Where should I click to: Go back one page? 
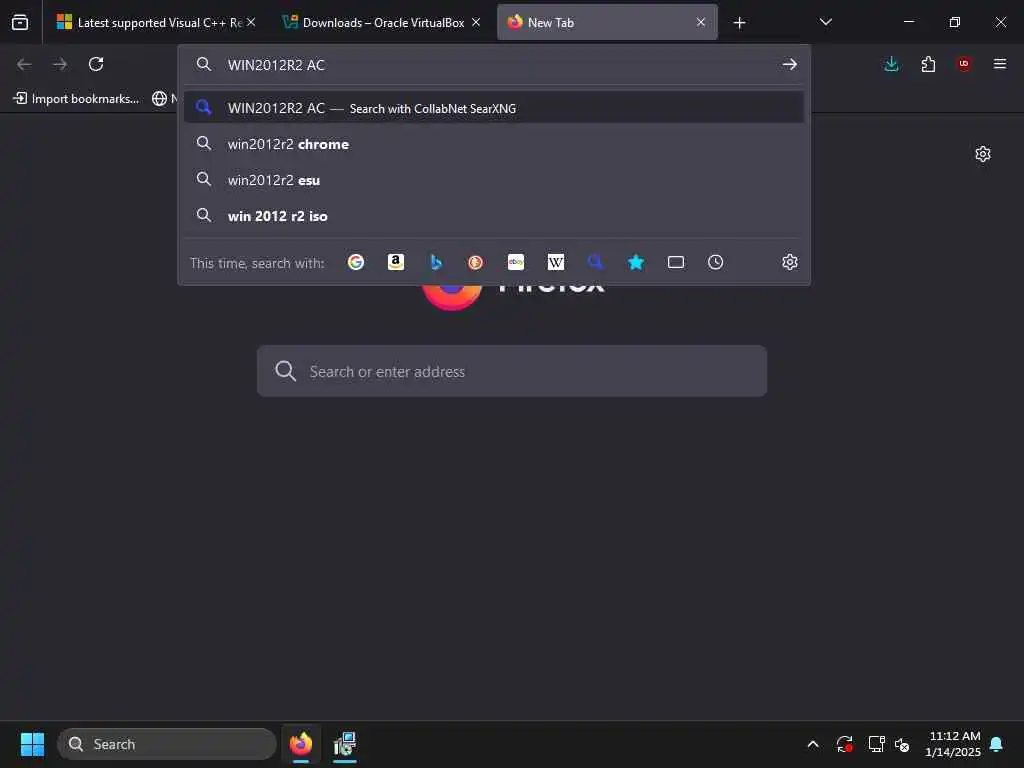point(24,64)
